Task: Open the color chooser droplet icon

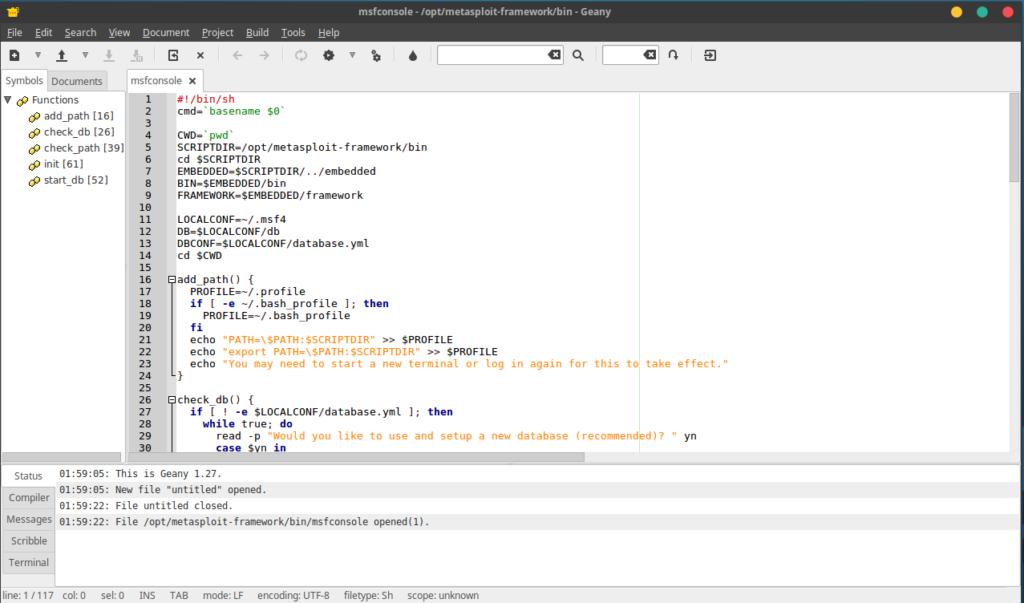Action: pyautogui.click(x=412, y=55)
